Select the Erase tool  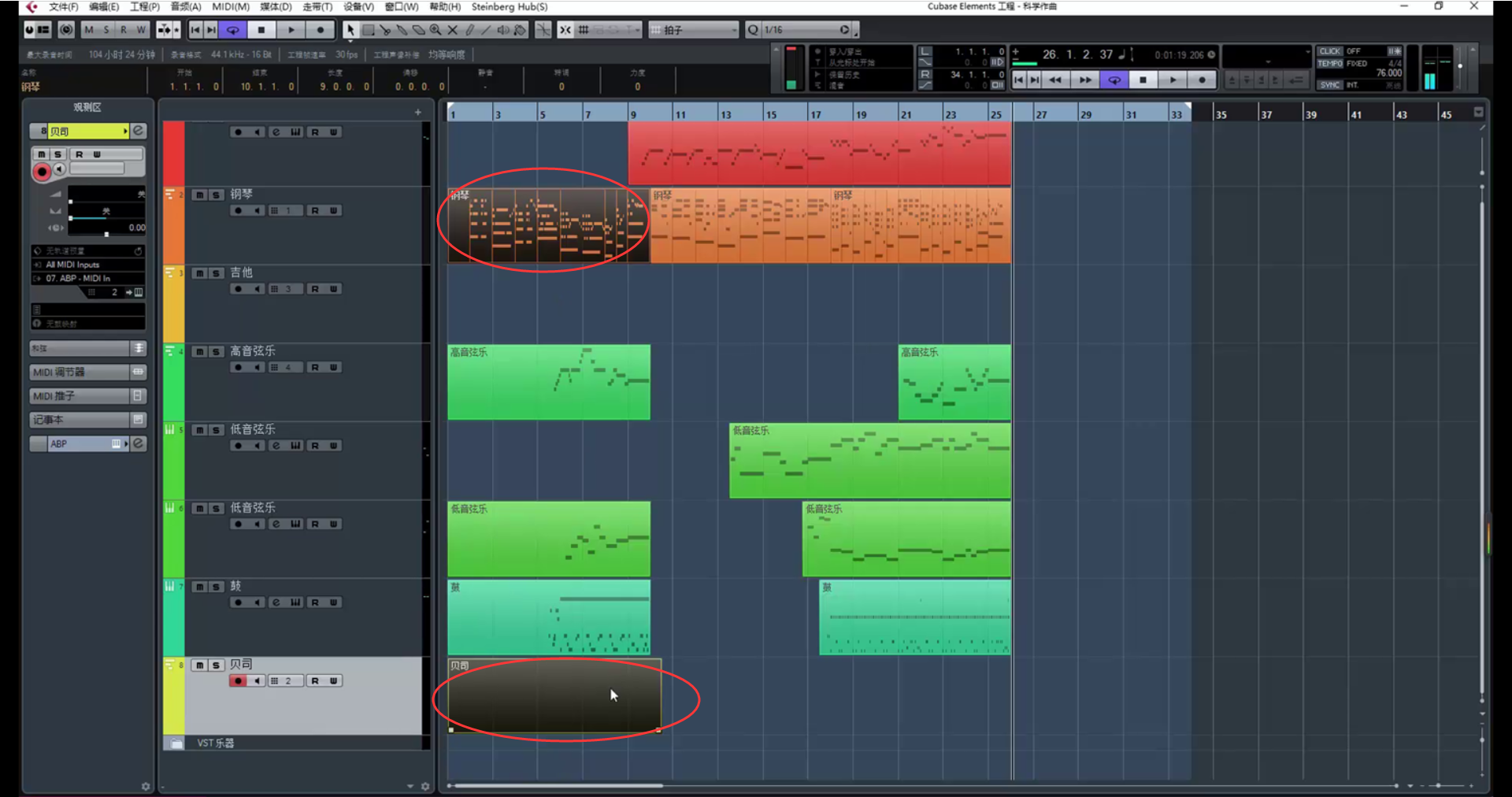[x=419, y=30]
